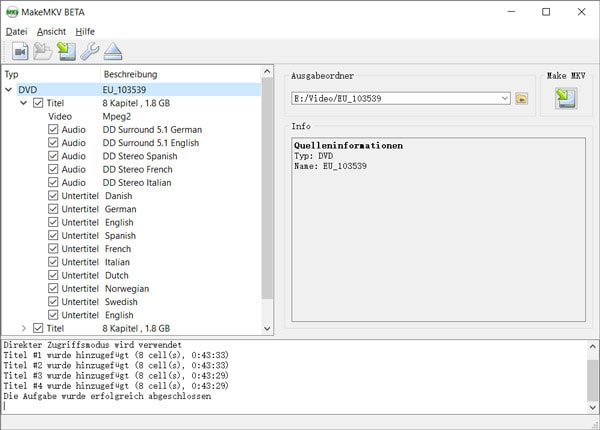Click the tree scrollbar down arrow

(x=267, y=328)
